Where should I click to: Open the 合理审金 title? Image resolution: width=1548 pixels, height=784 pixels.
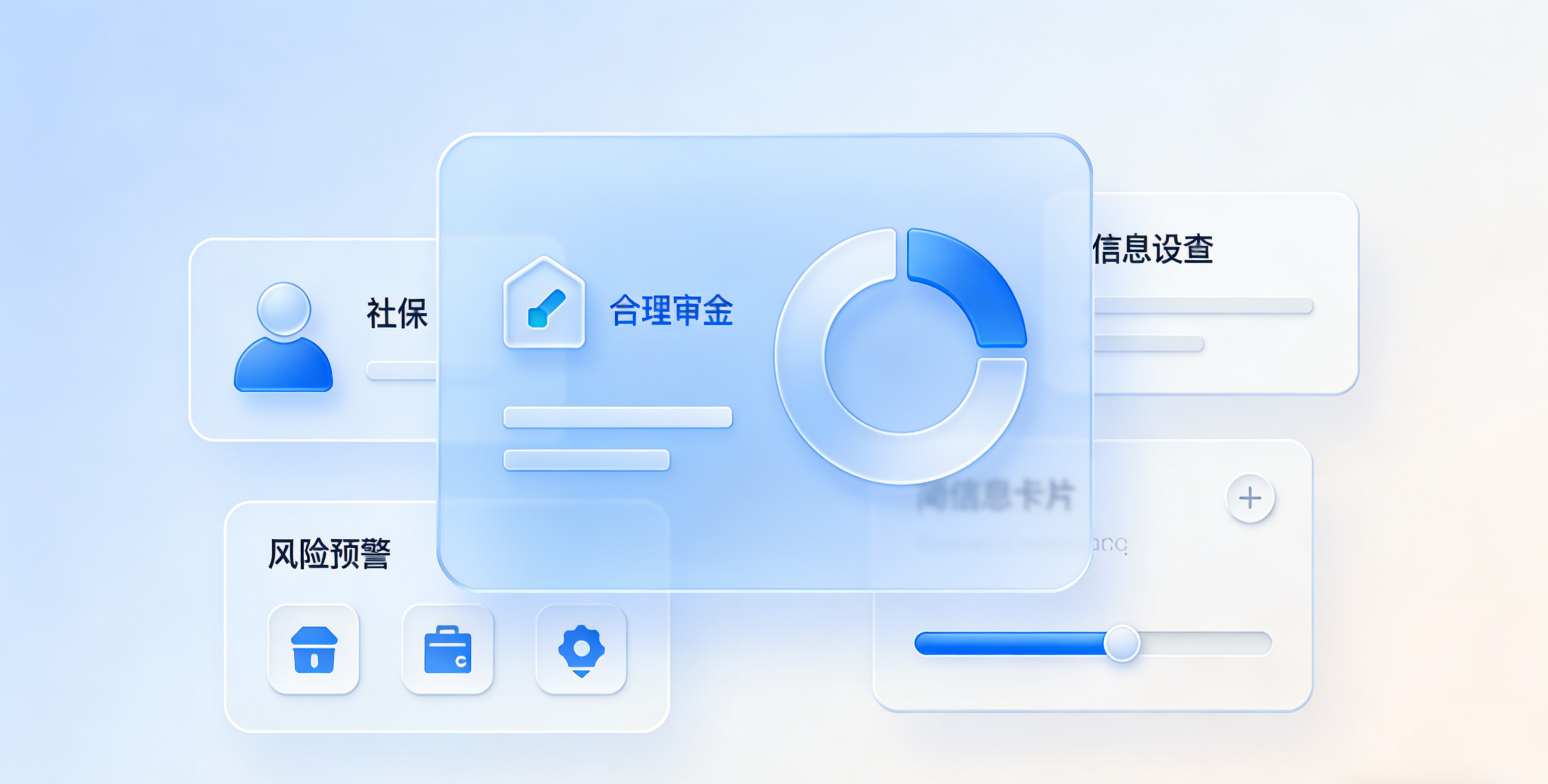click(x=671, y=311)
